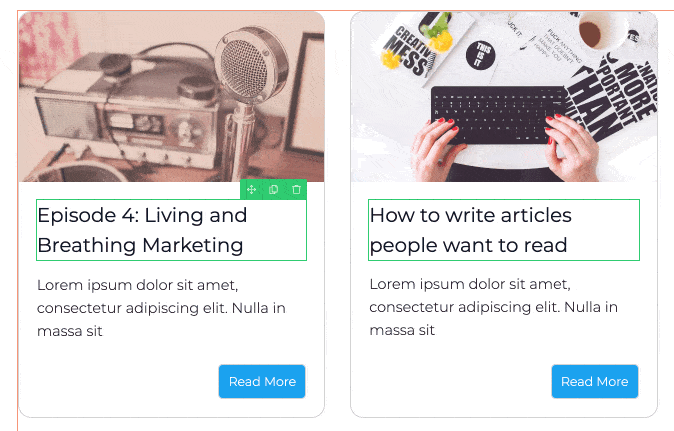Screen dimensions: 674x431
Task: Click the coffee cup in article image
Action: 600,30
